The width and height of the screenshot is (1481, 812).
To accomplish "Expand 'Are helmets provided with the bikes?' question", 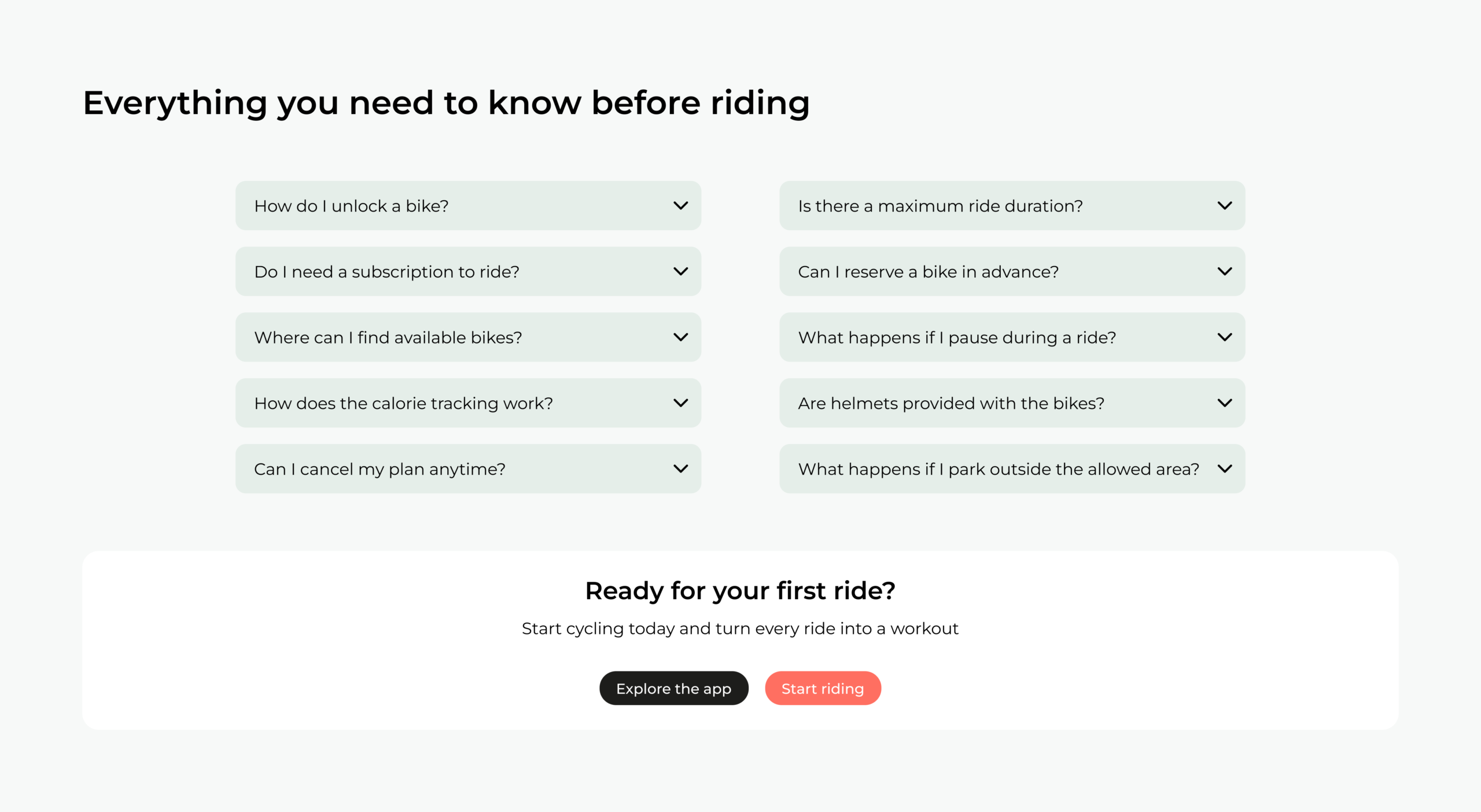I will [951, 404].
